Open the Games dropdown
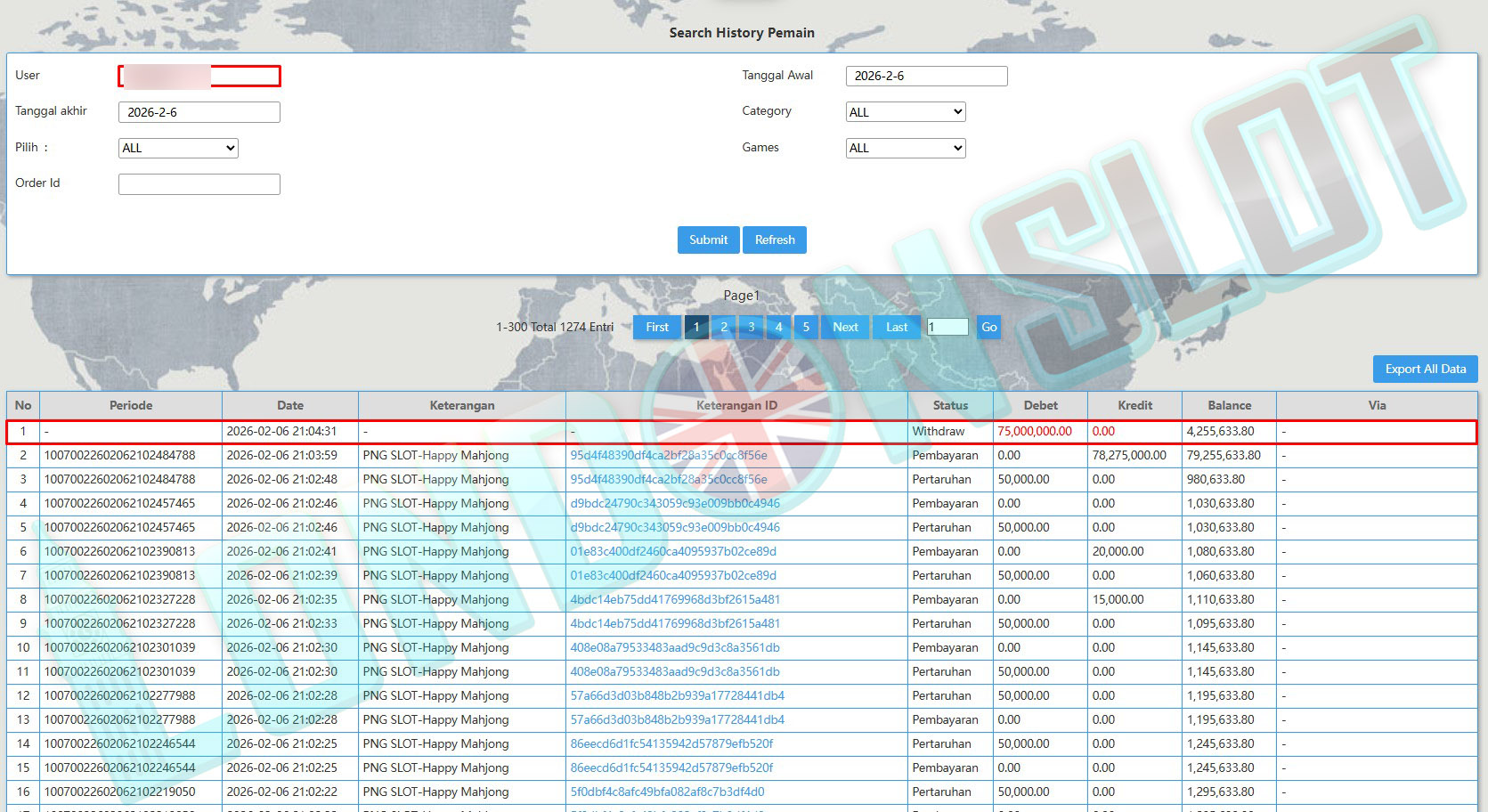 point(906,148)
